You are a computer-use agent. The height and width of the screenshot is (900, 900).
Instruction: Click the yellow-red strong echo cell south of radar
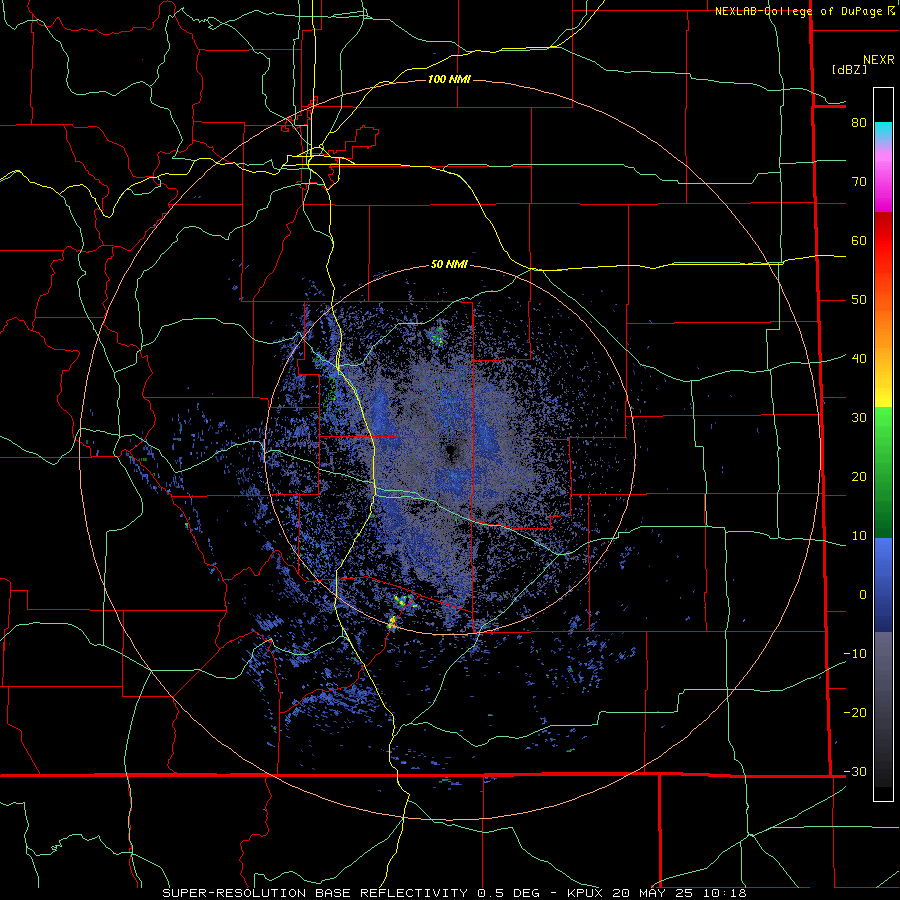392,623
